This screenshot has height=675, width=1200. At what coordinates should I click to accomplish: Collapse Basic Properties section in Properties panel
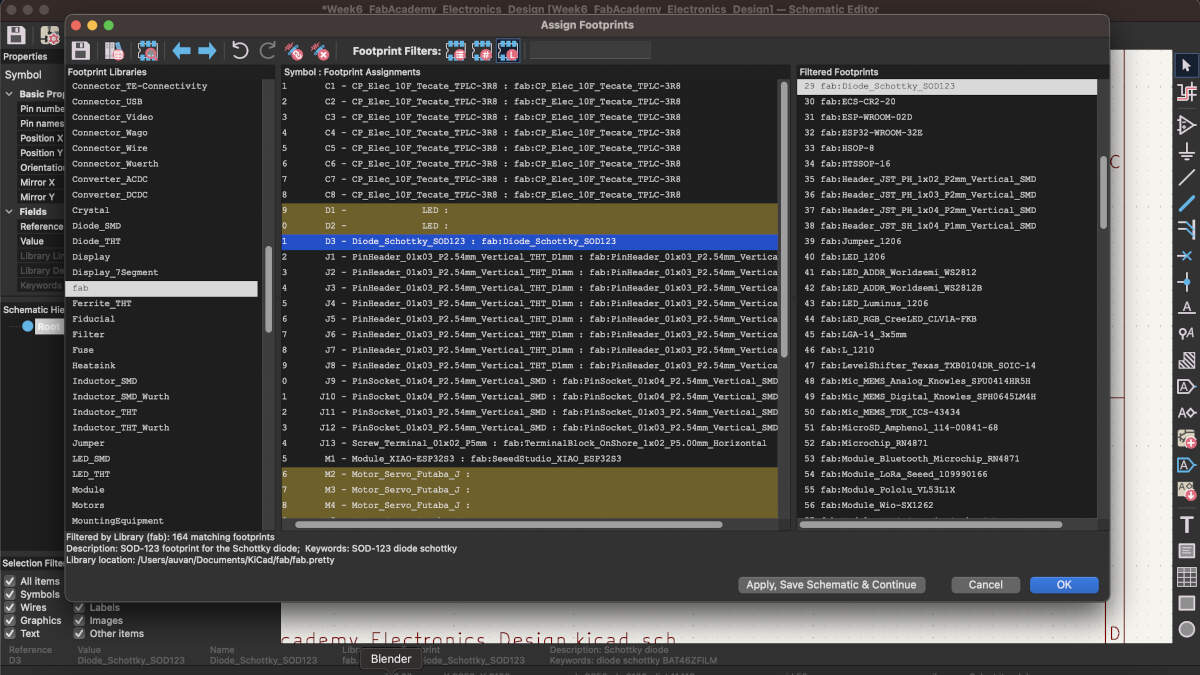pos(10,94)
